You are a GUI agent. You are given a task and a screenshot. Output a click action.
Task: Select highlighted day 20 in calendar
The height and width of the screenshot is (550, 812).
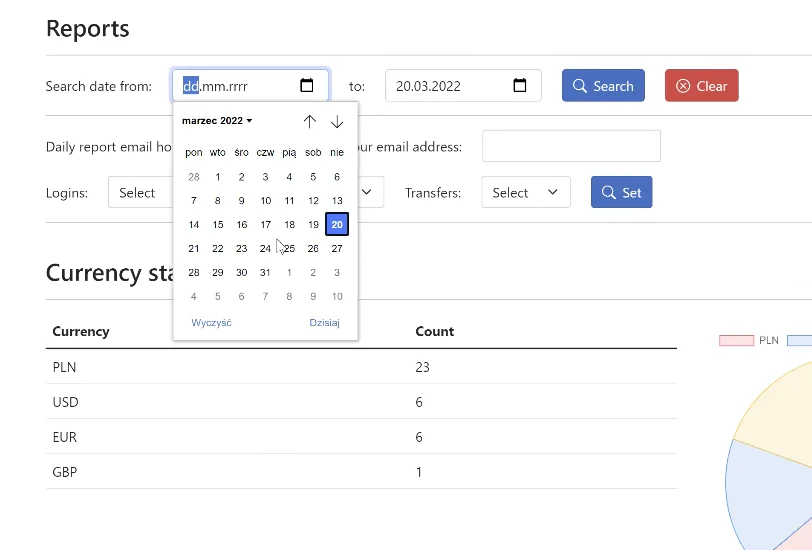pyautogui.click(x=337, y=224)
